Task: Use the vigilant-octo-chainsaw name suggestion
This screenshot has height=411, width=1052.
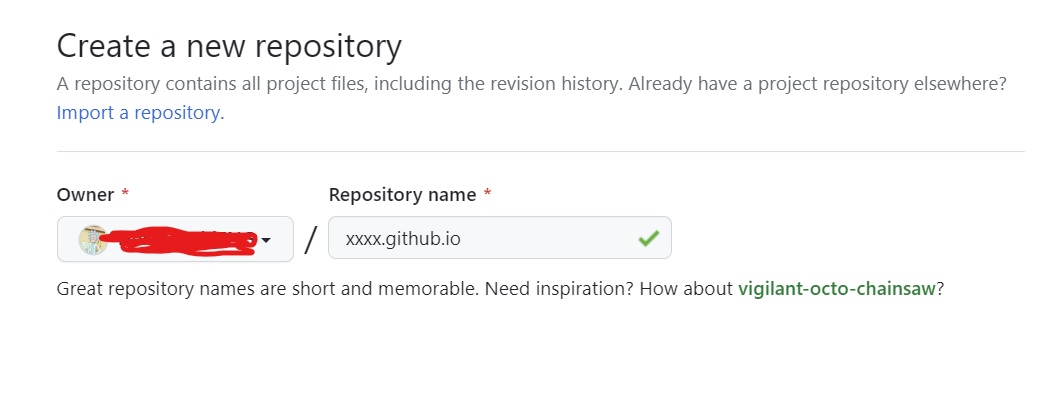Action: pos(837,289)
